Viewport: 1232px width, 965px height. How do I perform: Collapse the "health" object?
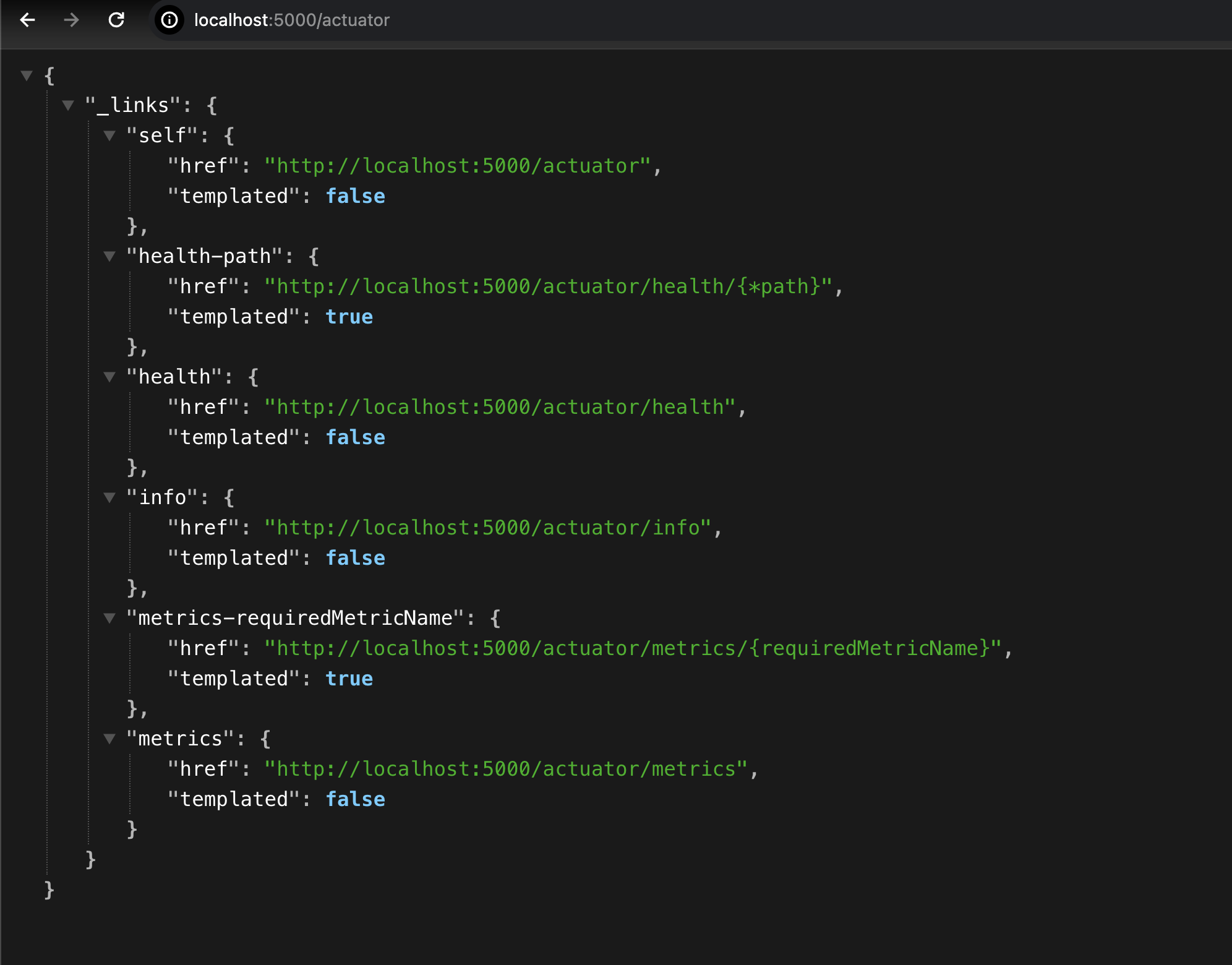[109, 377]
